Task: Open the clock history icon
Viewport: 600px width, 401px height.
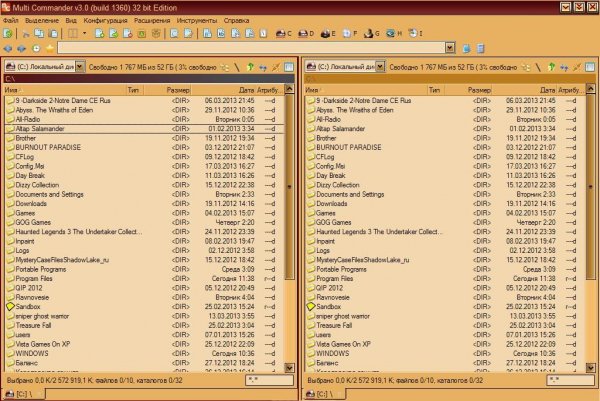Action: (x=36, y=49)
